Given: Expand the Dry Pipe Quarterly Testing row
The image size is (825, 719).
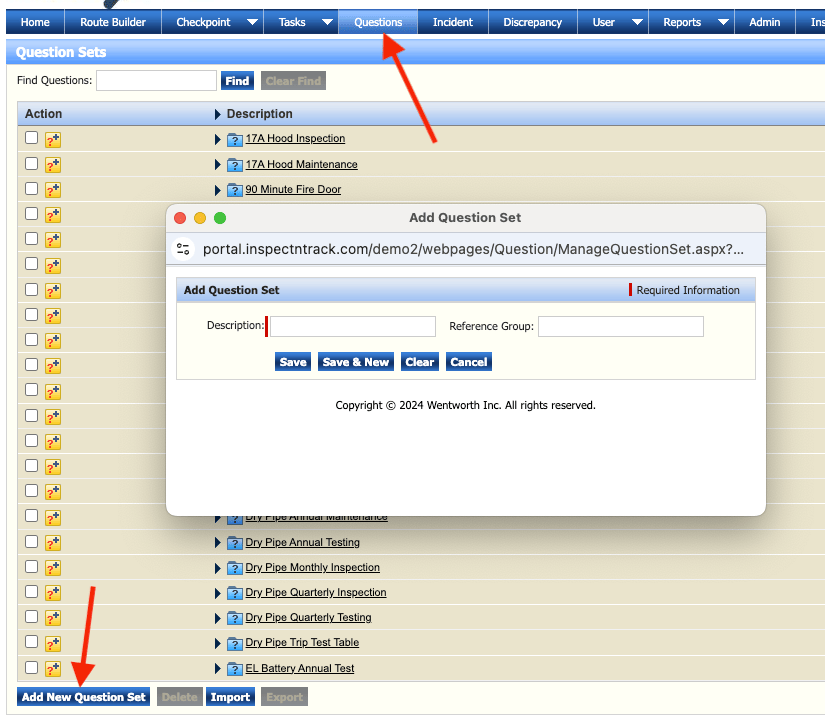Looking at the screenshot, I should 218,618.
